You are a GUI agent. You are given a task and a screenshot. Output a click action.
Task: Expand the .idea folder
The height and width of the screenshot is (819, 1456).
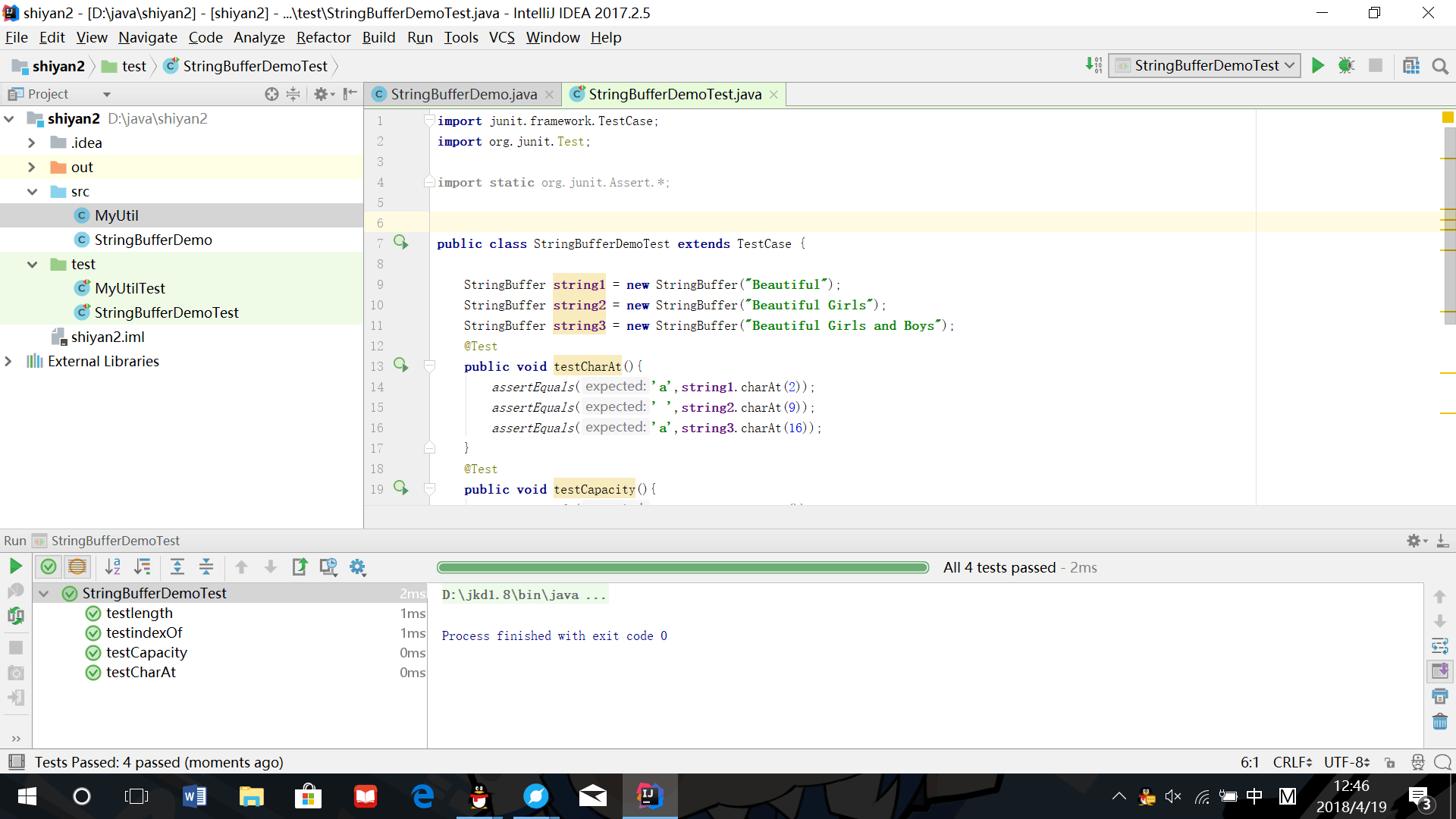[x=31, y=143]
